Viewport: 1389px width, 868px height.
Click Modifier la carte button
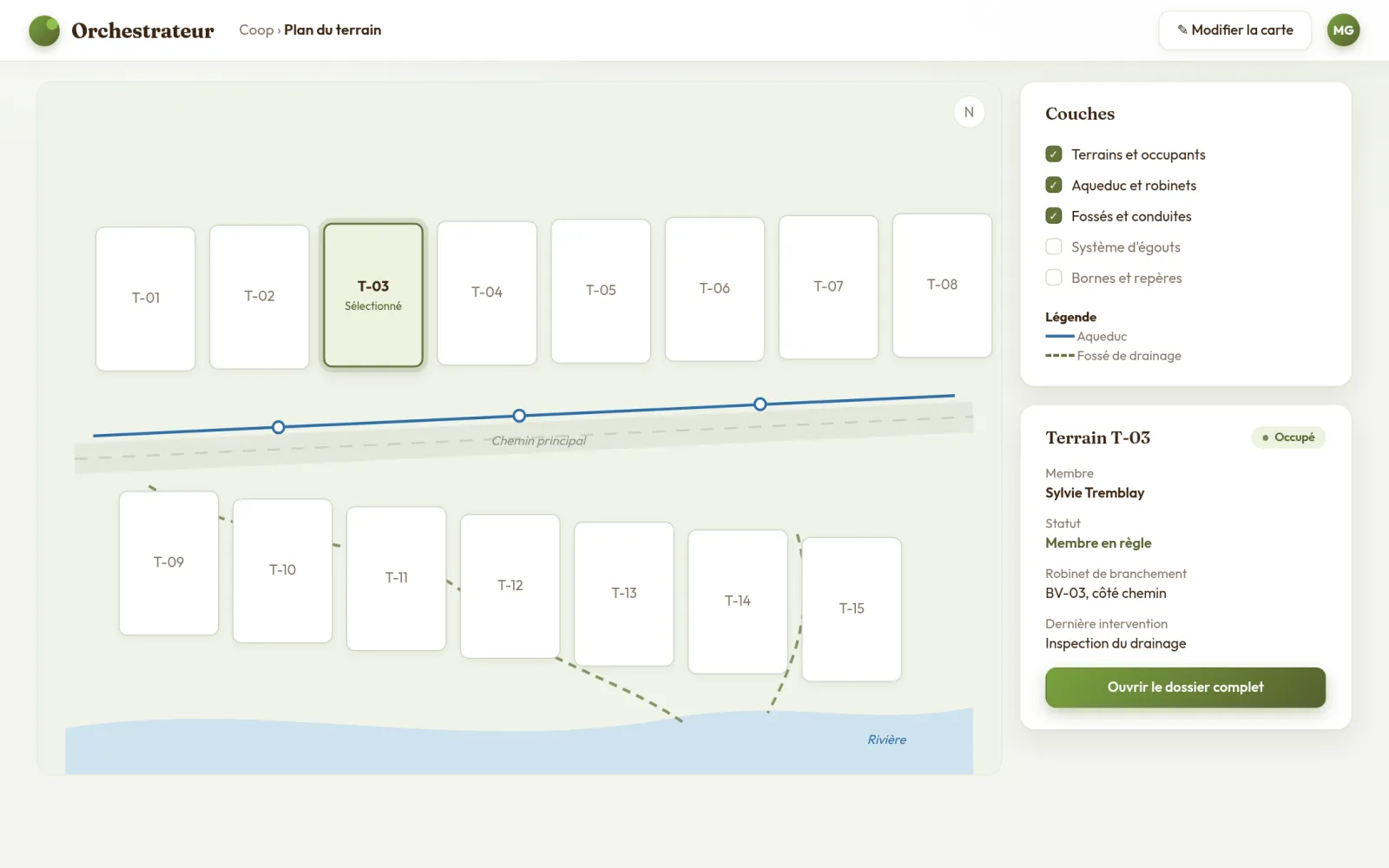coord(1234,30)
